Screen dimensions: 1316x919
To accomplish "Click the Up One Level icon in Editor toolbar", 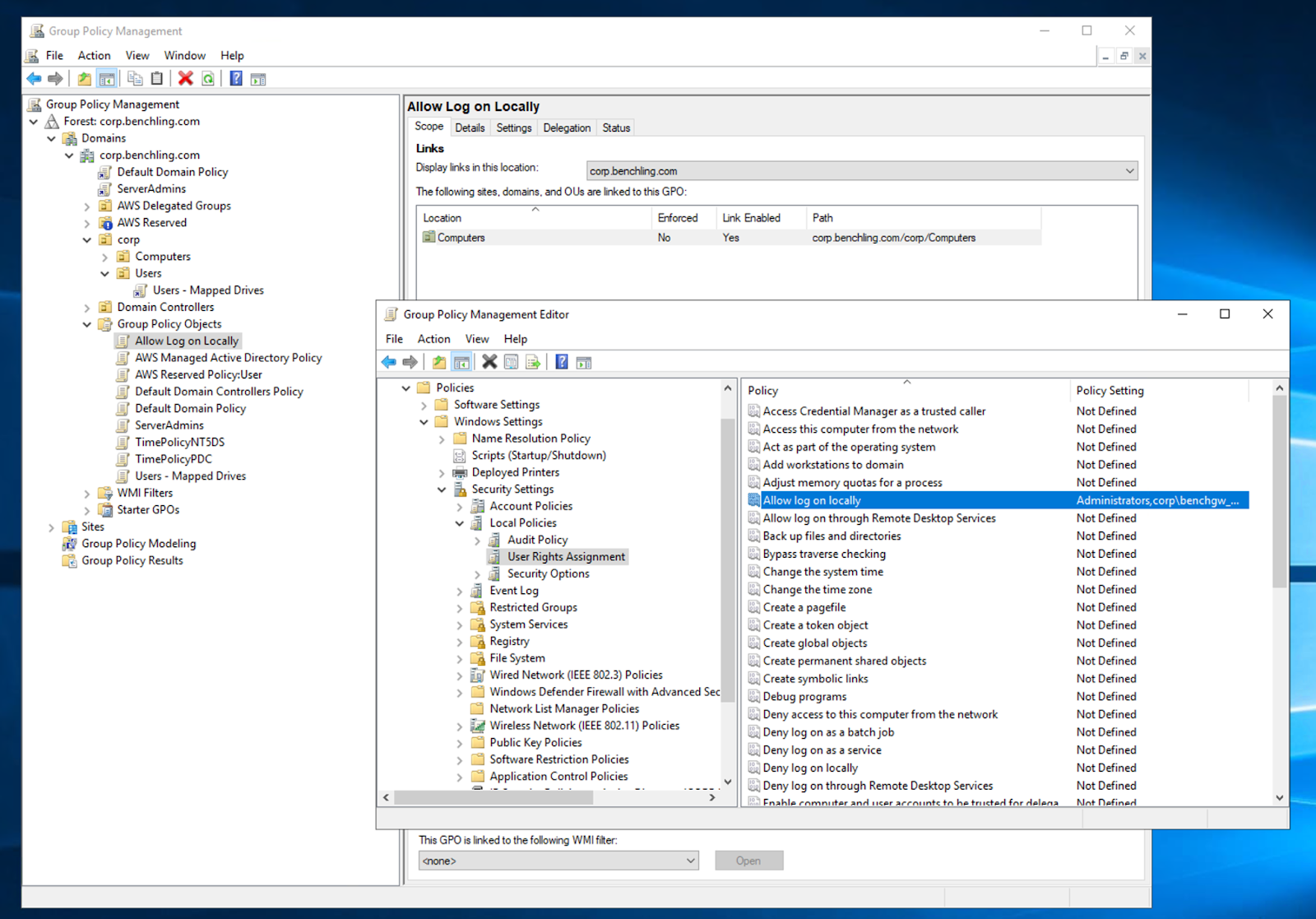I will tap(439, 362).
